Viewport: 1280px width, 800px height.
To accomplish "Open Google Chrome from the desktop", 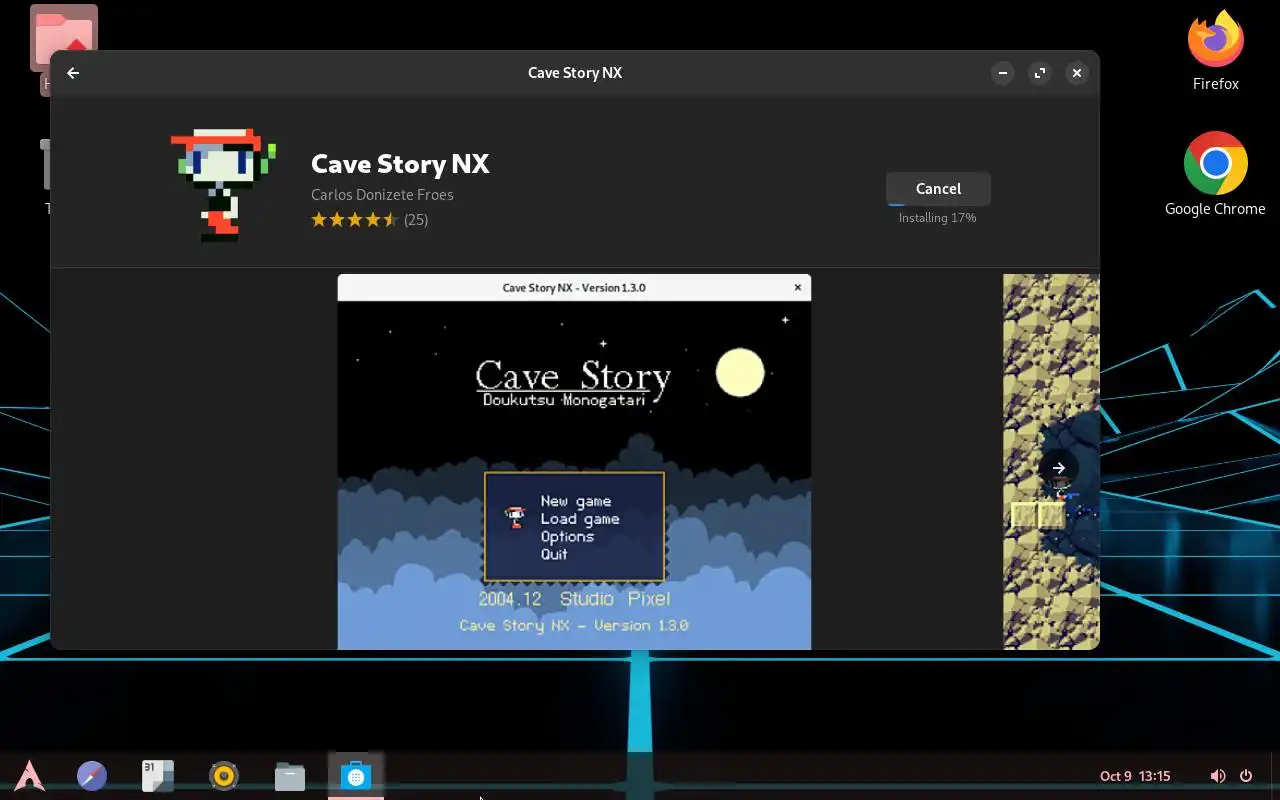I will (x=1215, y=174).
